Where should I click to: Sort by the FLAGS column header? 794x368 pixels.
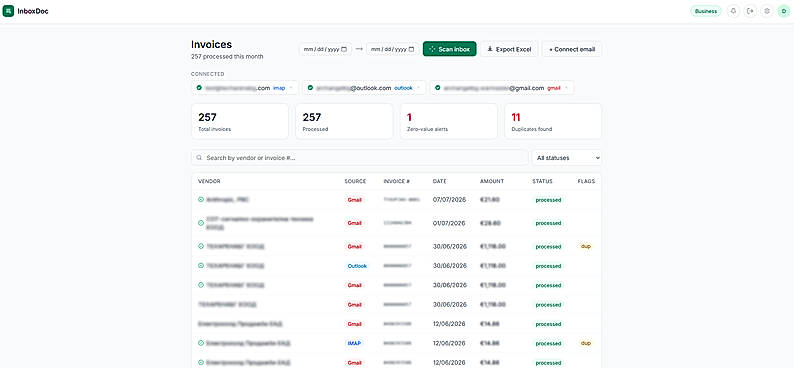pos(586,181)
